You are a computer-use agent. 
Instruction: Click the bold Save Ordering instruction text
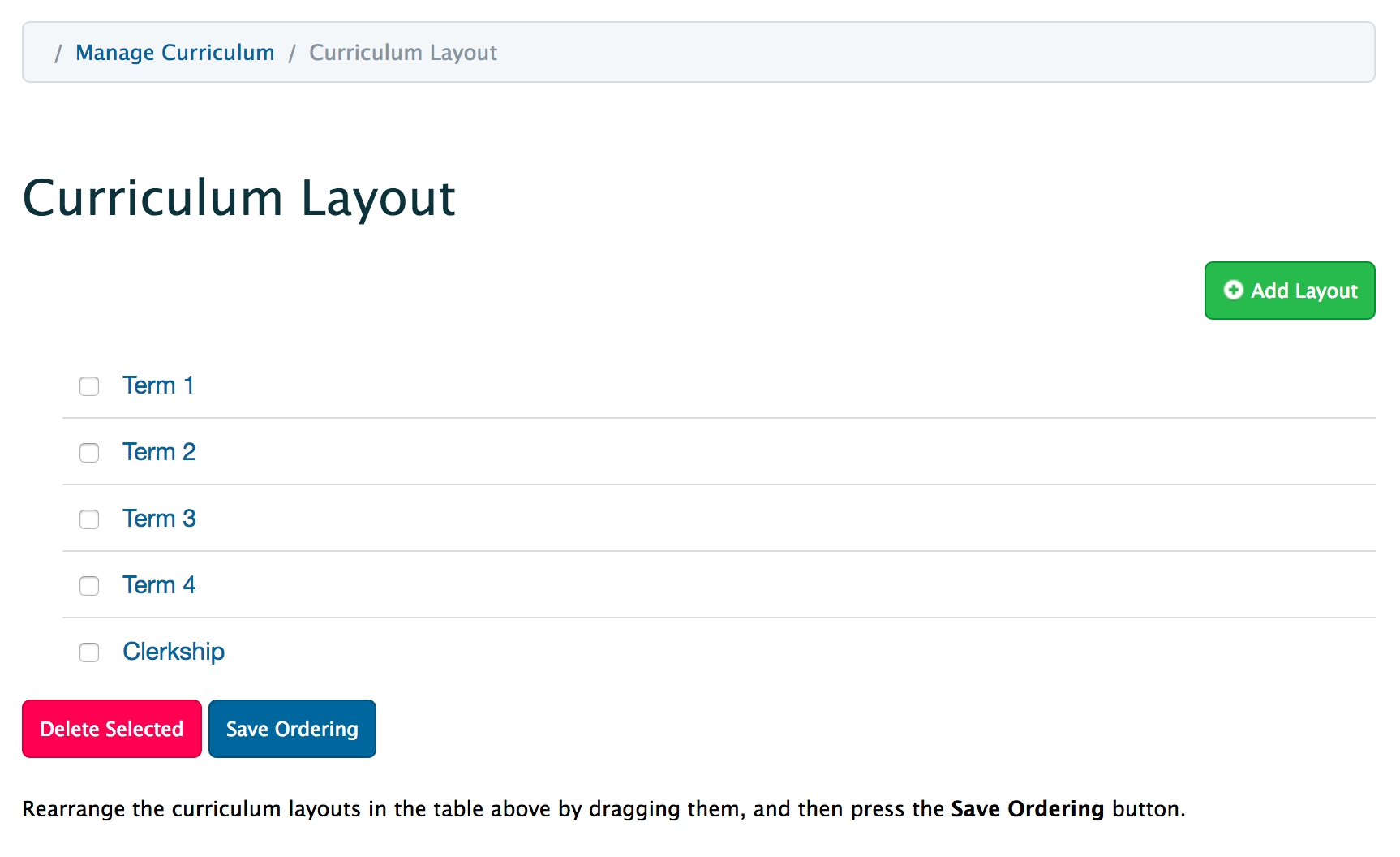click(x=1027, y=809)
